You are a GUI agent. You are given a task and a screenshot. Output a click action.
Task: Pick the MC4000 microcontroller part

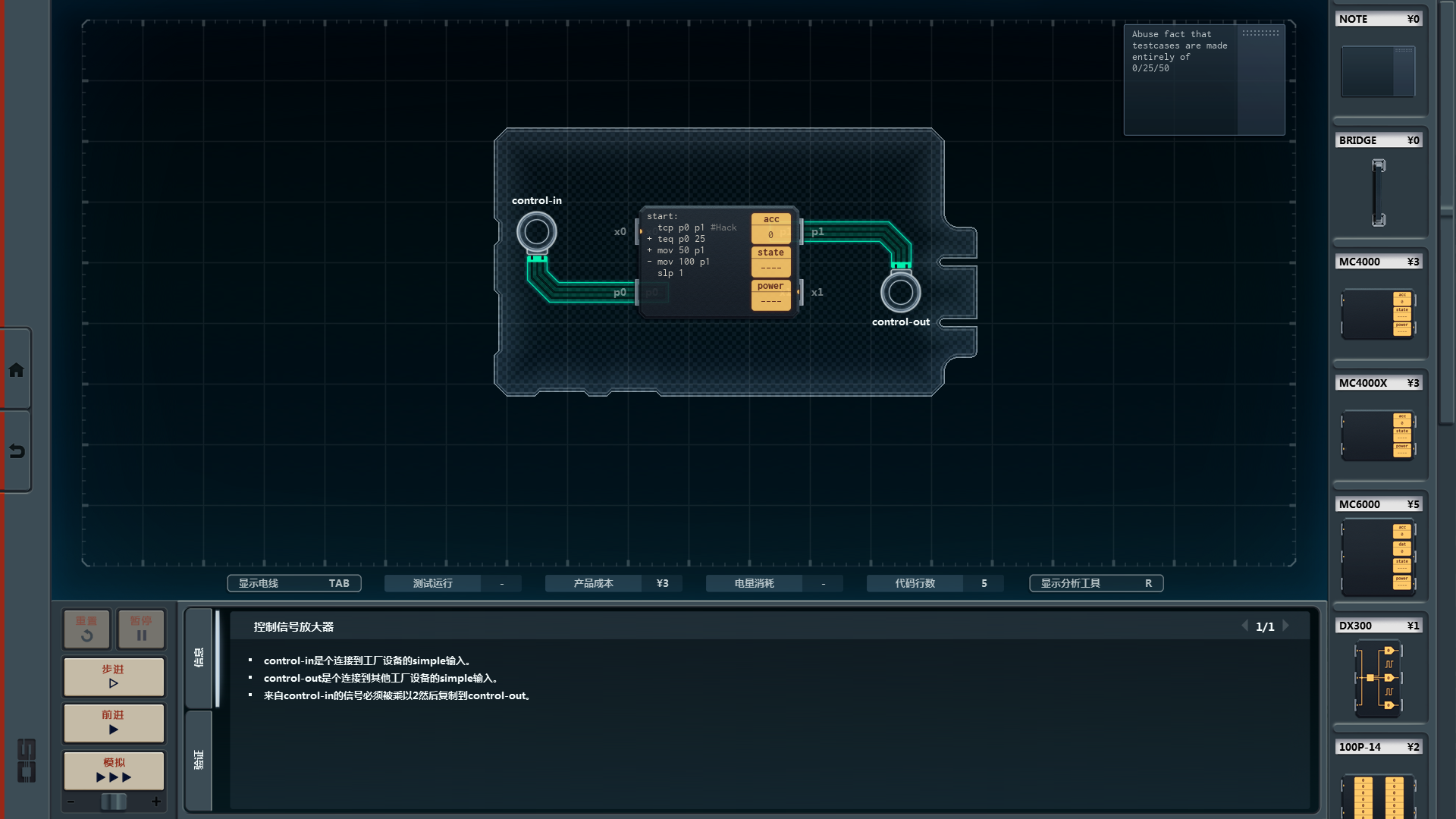click(1378, 313)
